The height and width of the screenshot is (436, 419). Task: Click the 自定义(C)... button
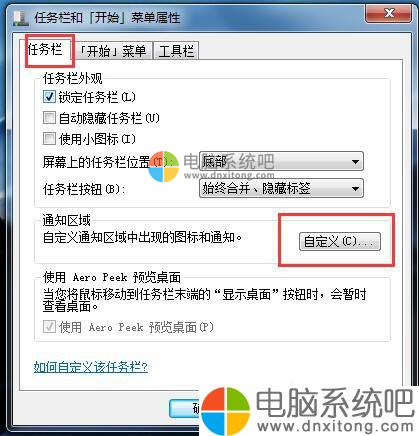(340, 241)
